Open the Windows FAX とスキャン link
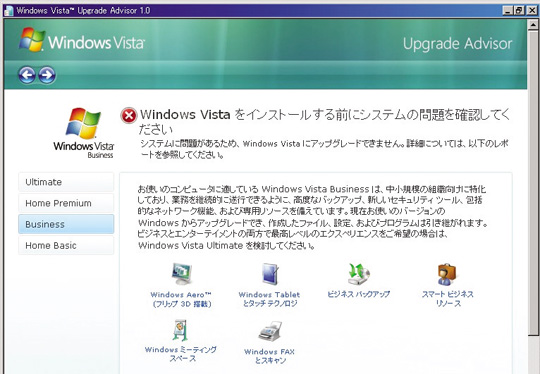Image resolution: width=540 pixels, height=374 pixels. (270, 356)
